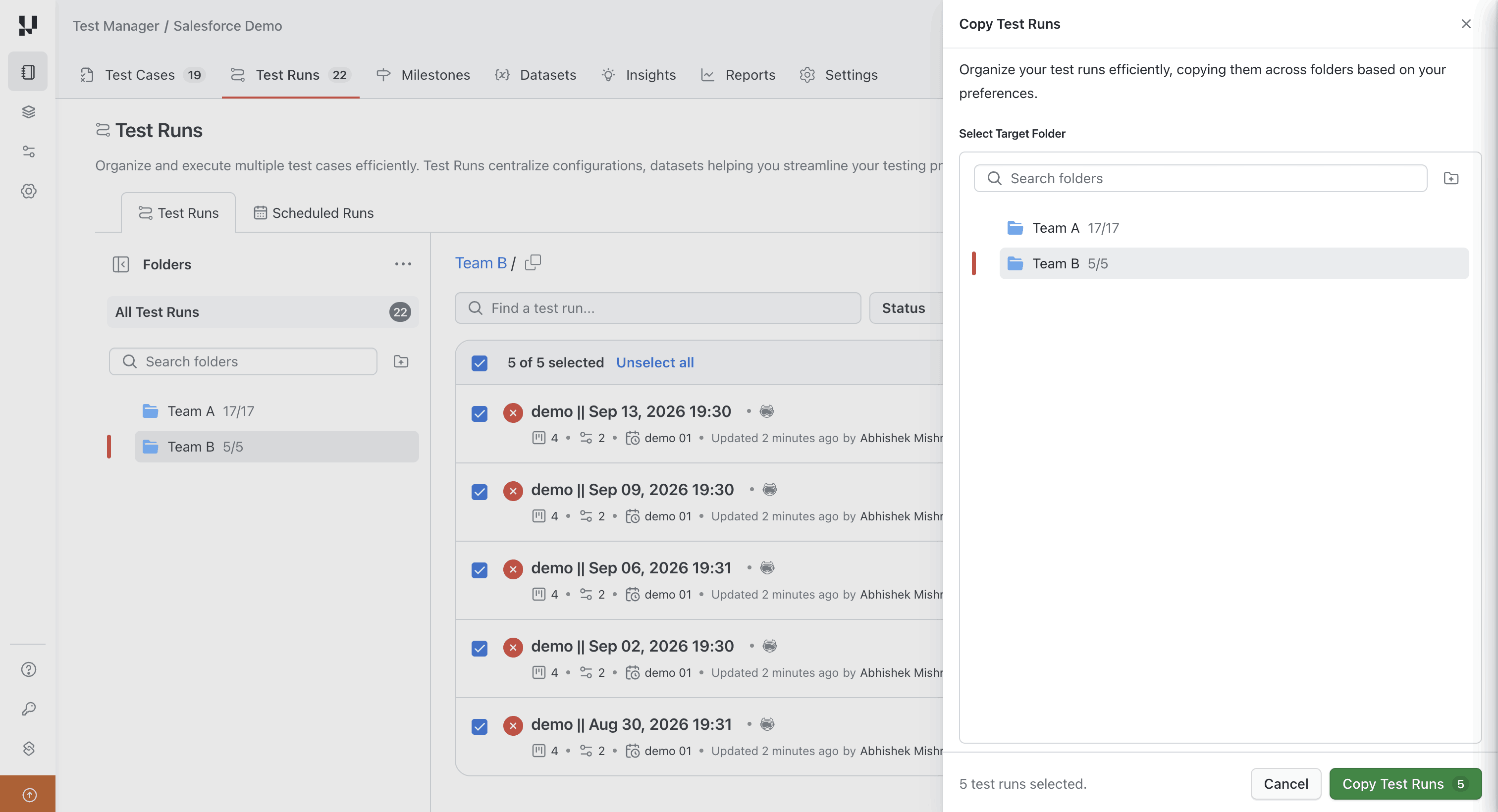This screenshot has height=812, width=1498.
Task: Select Team B folder in left panel
Action: click(277, 447)
